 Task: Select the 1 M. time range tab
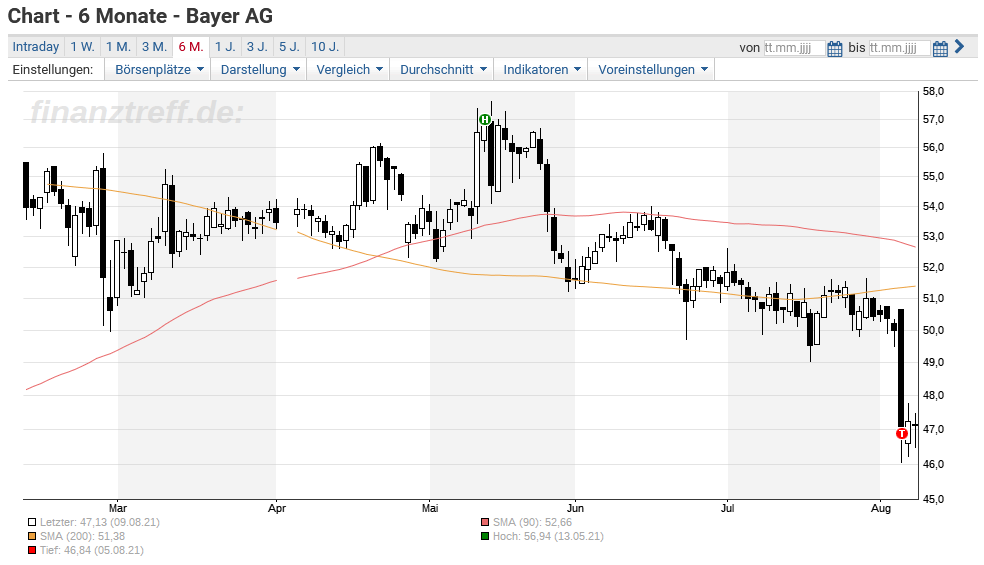click(x=118, y=46)
